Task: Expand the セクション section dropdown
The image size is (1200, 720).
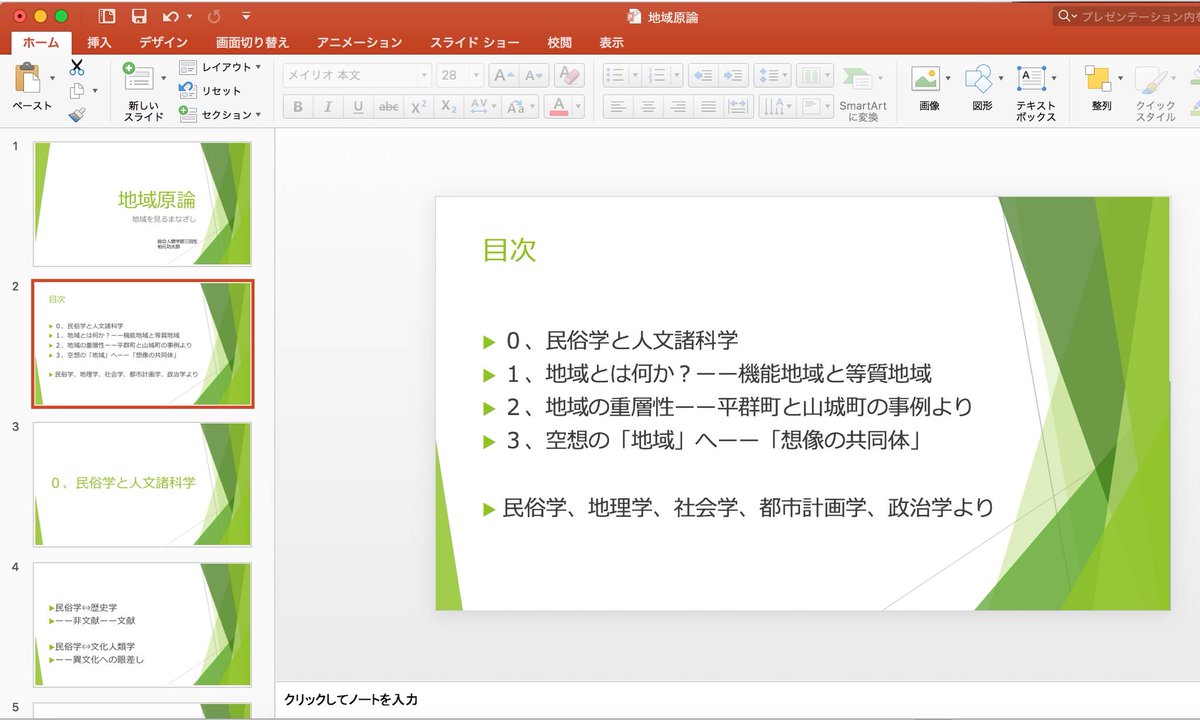Action: pyautogui.click(x=258, y=115)
